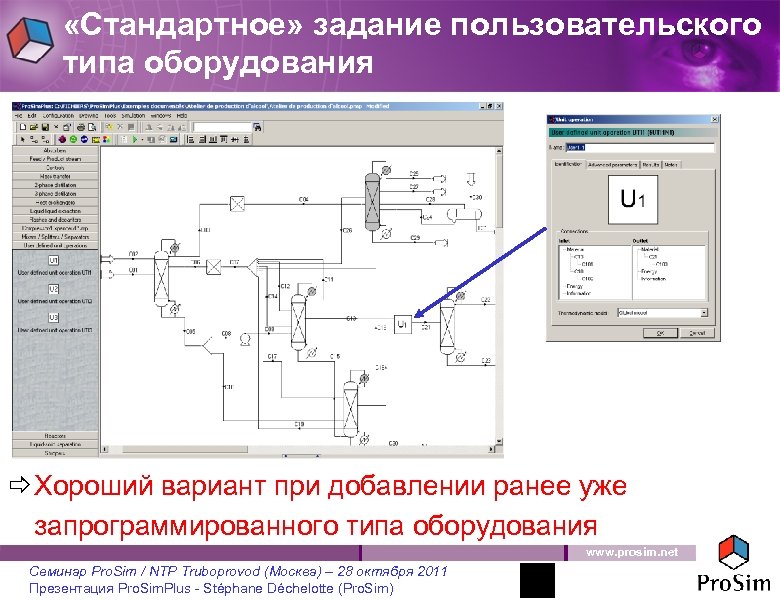Expand the 2-phase distillation palette group
The width and height of the screenshot is (780, 600).
55,185
